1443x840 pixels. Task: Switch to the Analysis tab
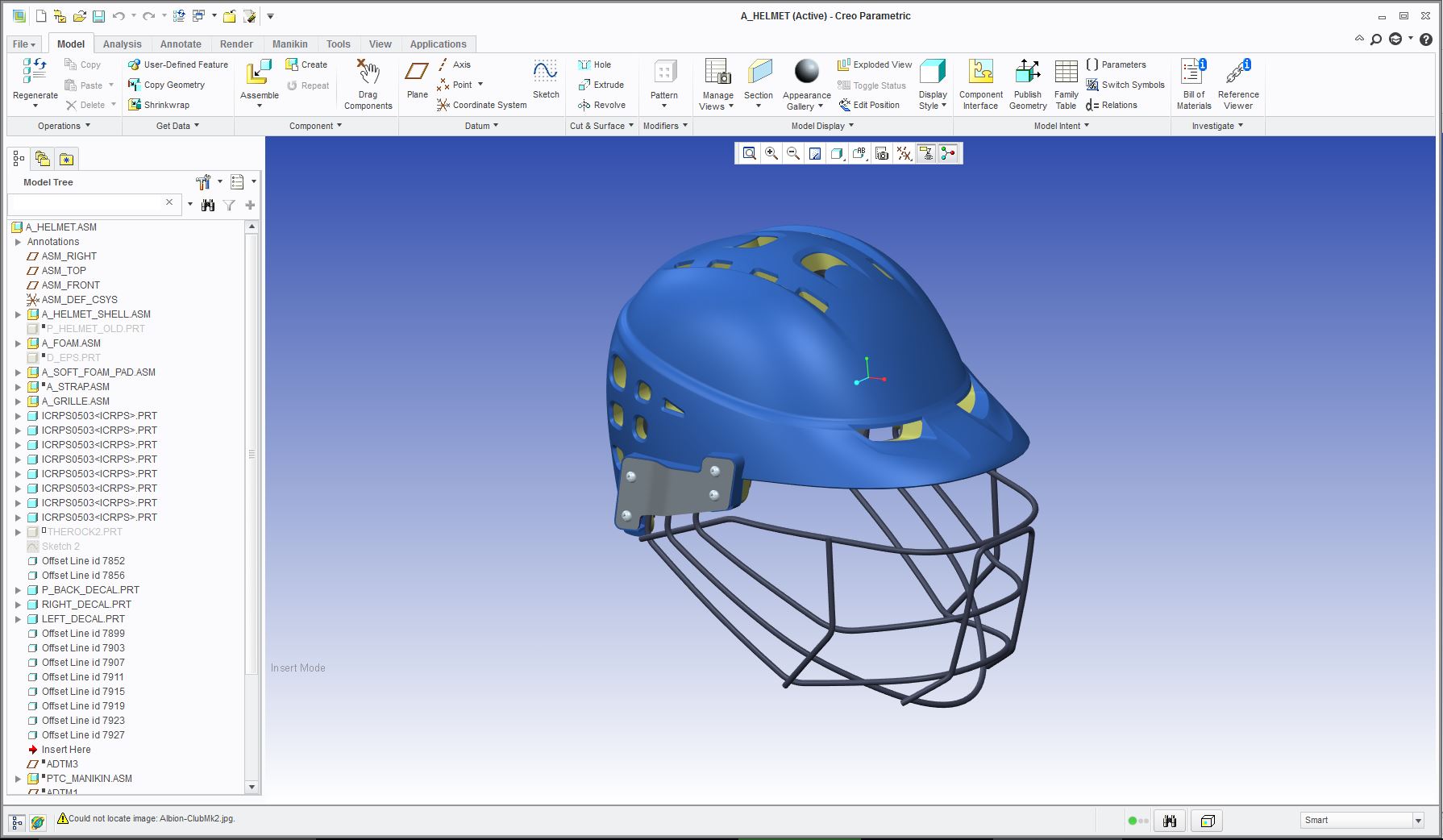122,44
